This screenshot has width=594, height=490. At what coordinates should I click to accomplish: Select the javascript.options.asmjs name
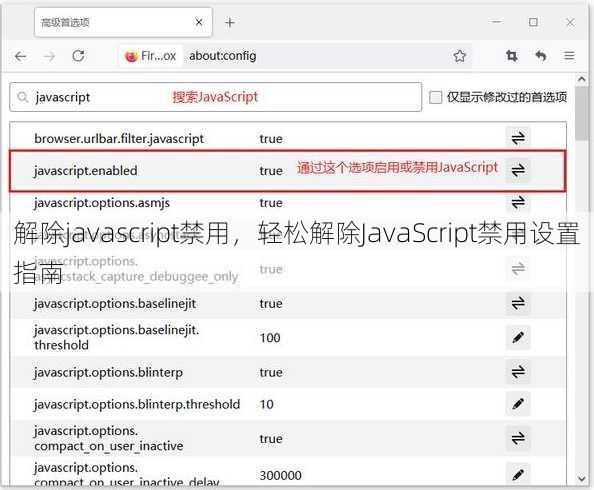pyautogui.click(x=102, y=203)
